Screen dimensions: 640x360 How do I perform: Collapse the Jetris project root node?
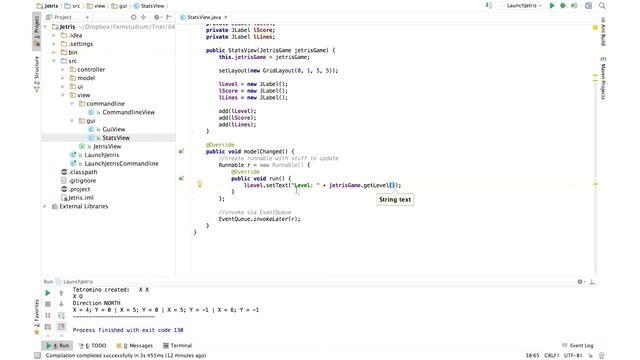(x=45, y=27)
